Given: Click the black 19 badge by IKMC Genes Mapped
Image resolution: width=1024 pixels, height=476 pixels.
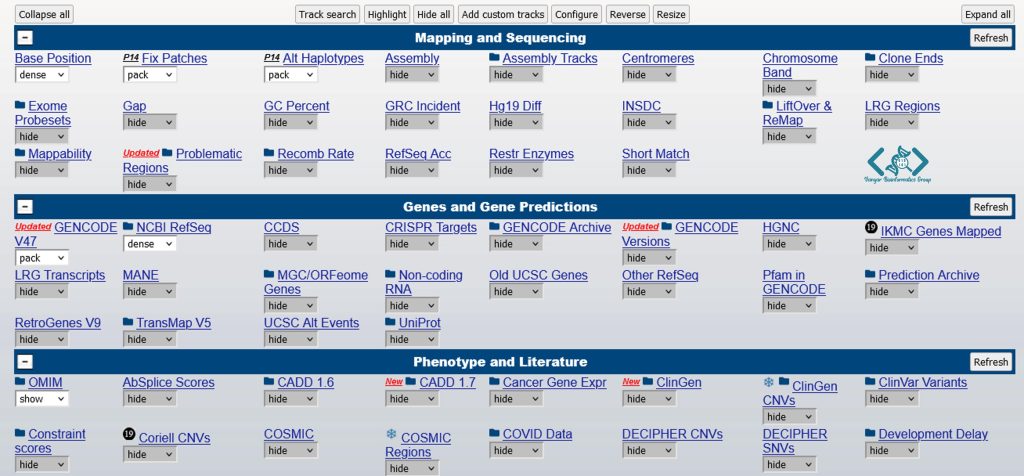Looking at the screenshot, I should 871,228.
